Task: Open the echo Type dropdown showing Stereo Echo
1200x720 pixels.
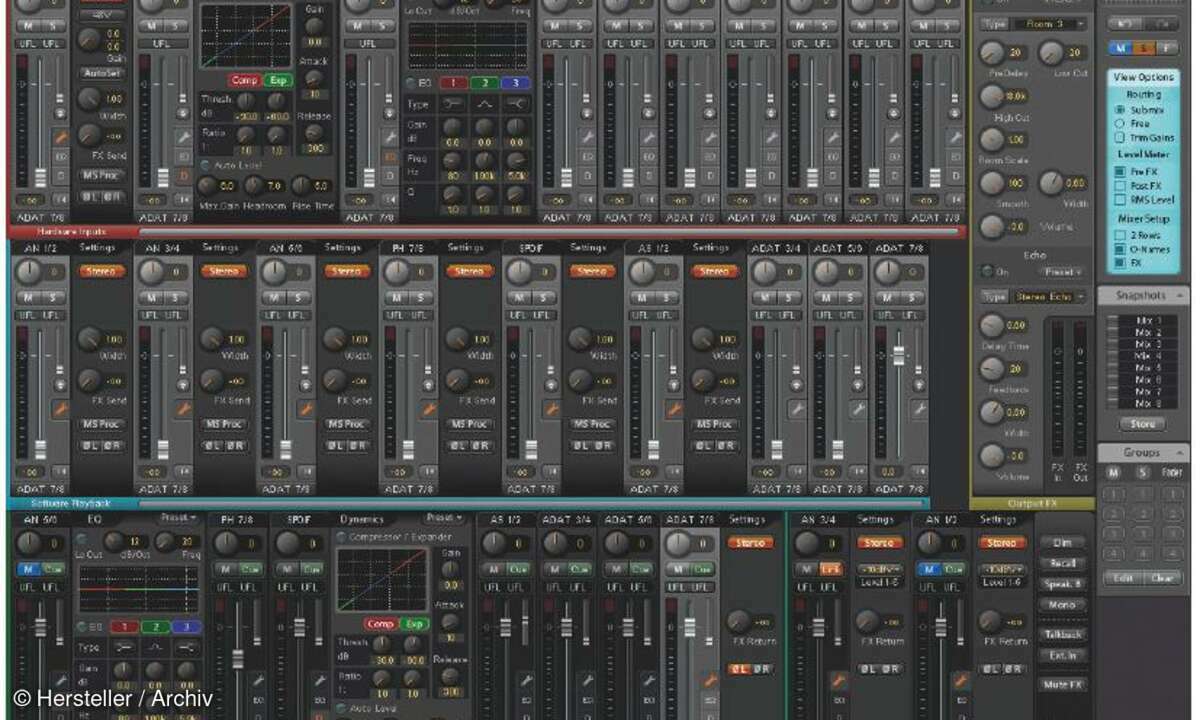Action: tap(1050, 297)
